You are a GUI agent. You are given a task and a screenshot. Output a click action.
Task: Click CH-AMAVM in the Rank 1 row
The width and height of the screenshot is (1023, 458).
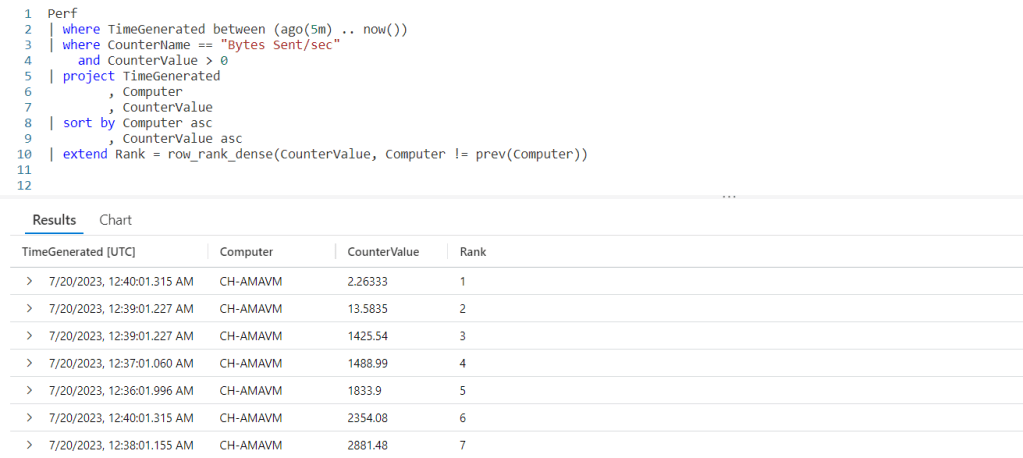pyautogui.click(x=251, y=281)
